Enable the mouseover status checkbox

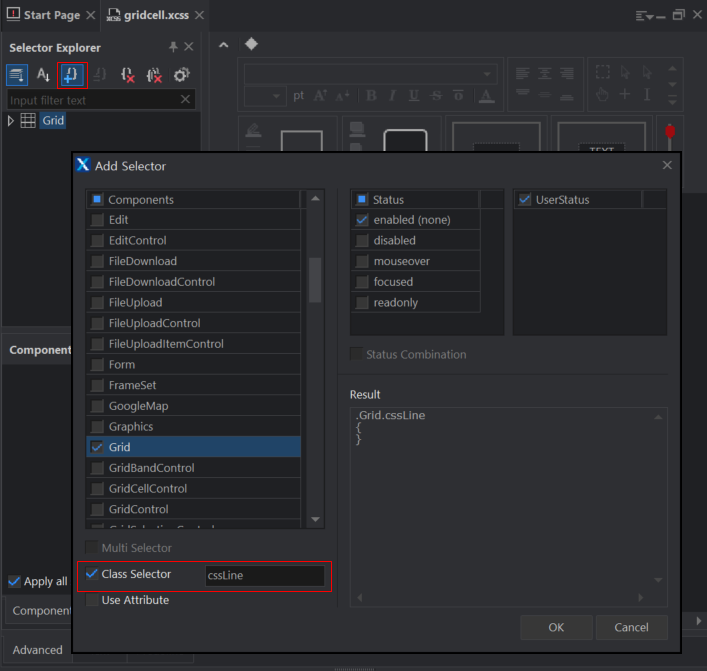tap(363, 261)
